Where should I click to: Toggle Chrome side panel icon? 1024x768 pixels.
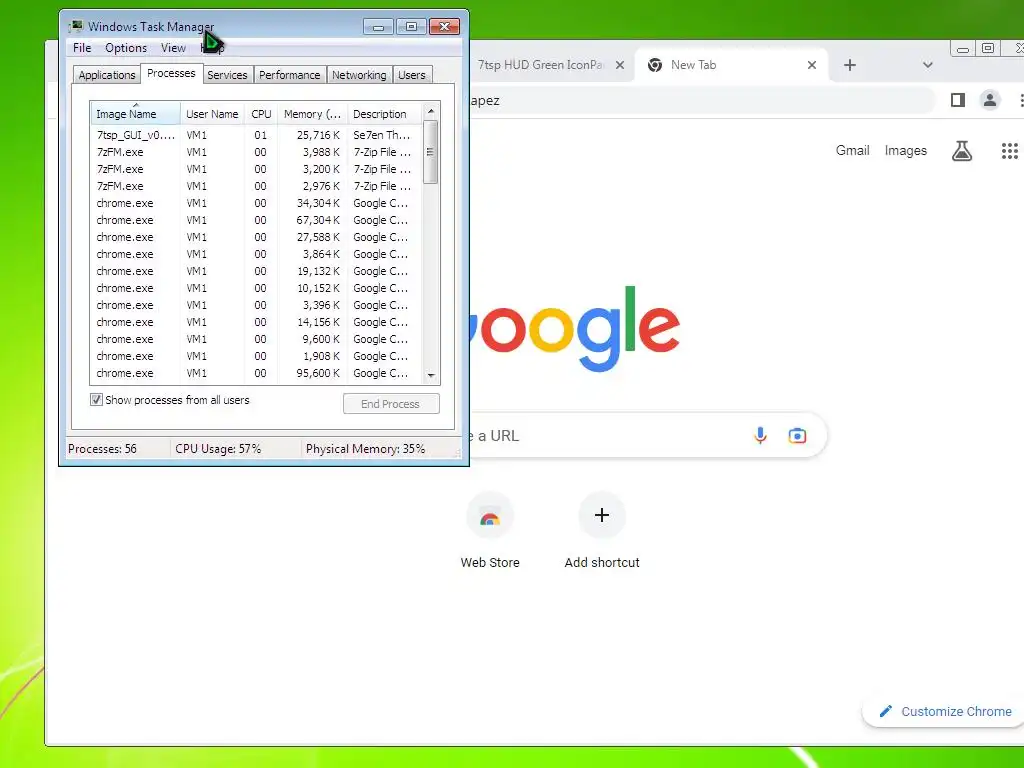click(958, 100)
